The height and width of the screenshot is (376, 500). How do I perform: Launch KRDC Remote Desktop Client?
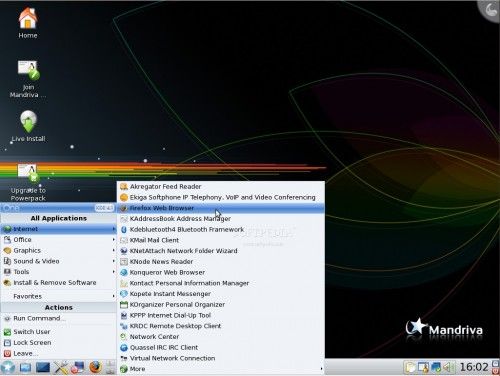click(221, 326)
